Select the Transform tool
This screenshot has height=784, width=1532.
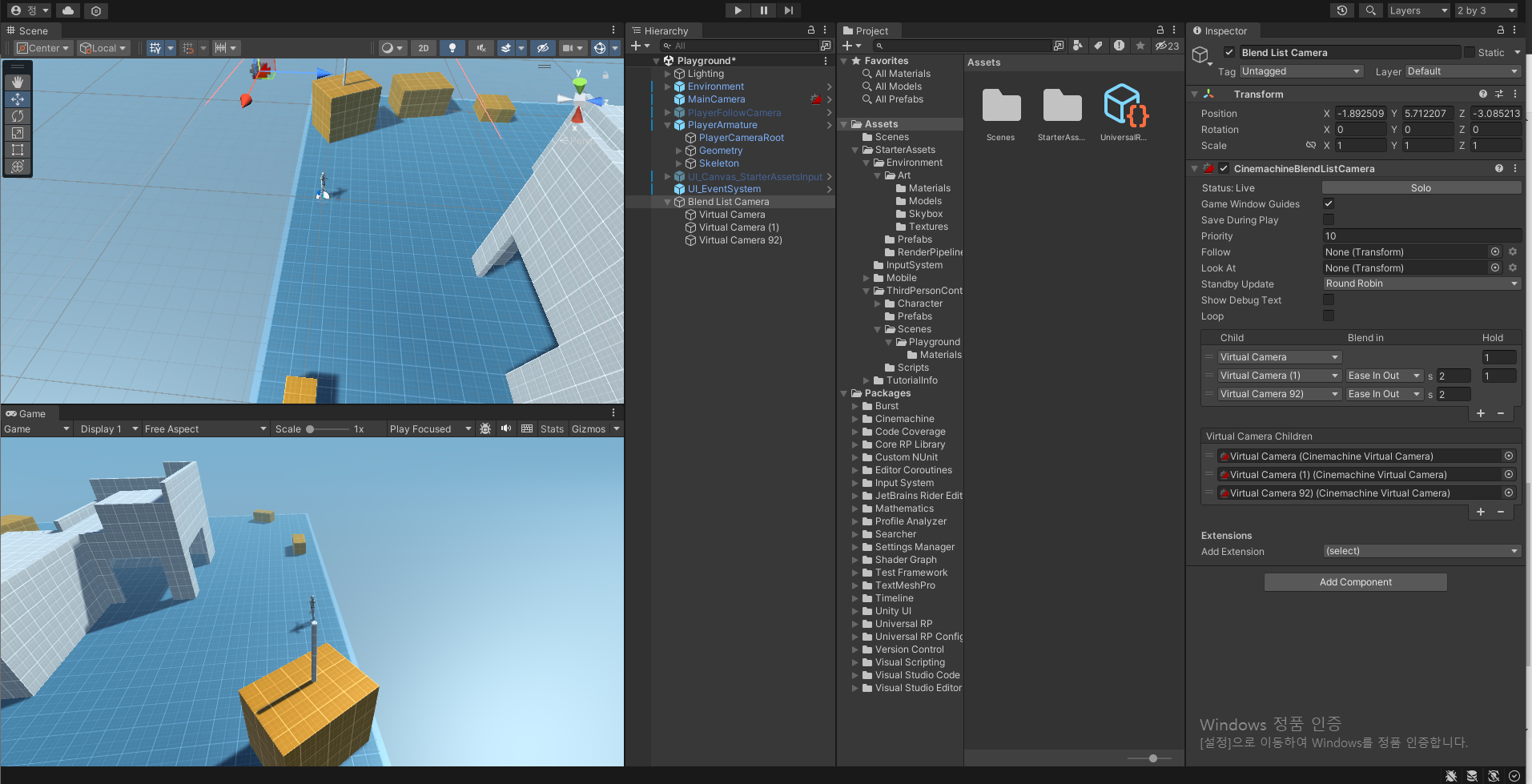point(18,167)
